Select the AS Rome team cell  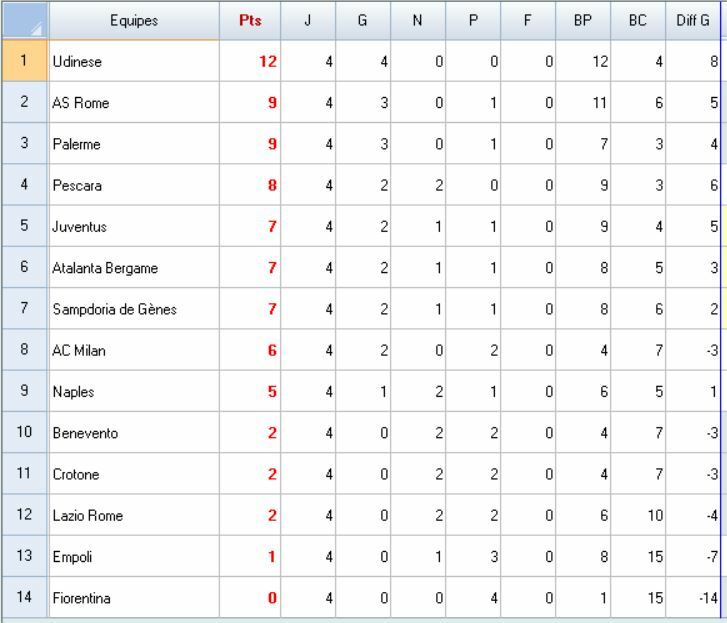(x=133, y=103)
